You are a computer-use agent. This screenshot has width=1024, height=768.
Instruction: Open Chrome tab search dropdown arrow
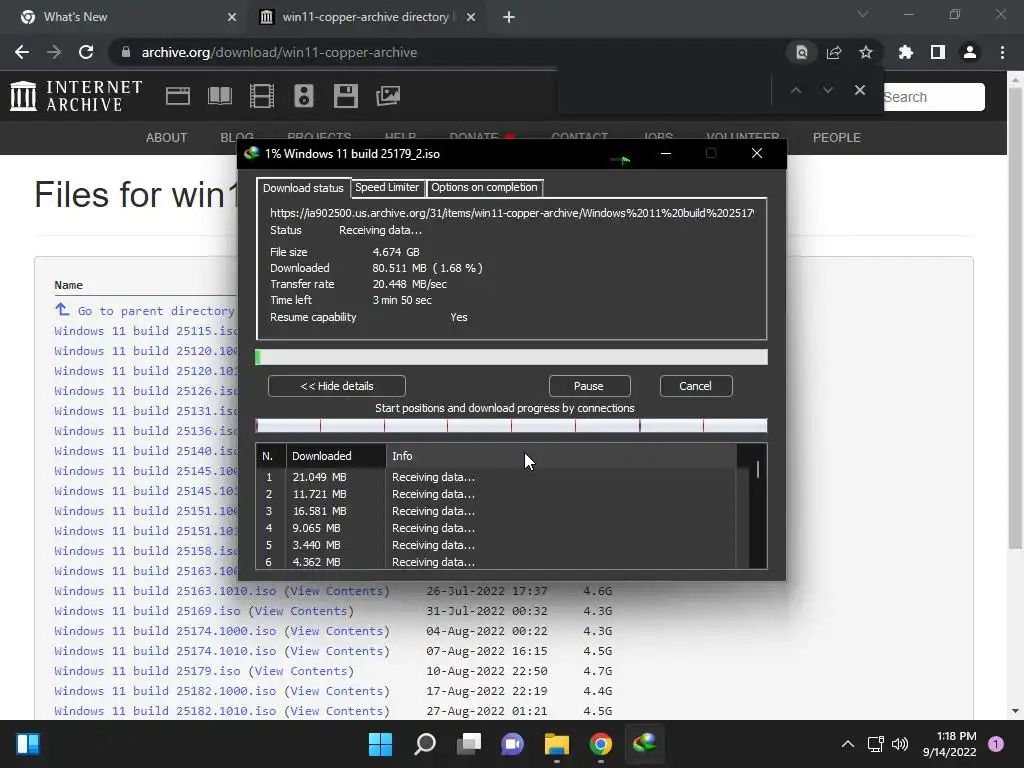pyautogui.click(x=863, y=14)
